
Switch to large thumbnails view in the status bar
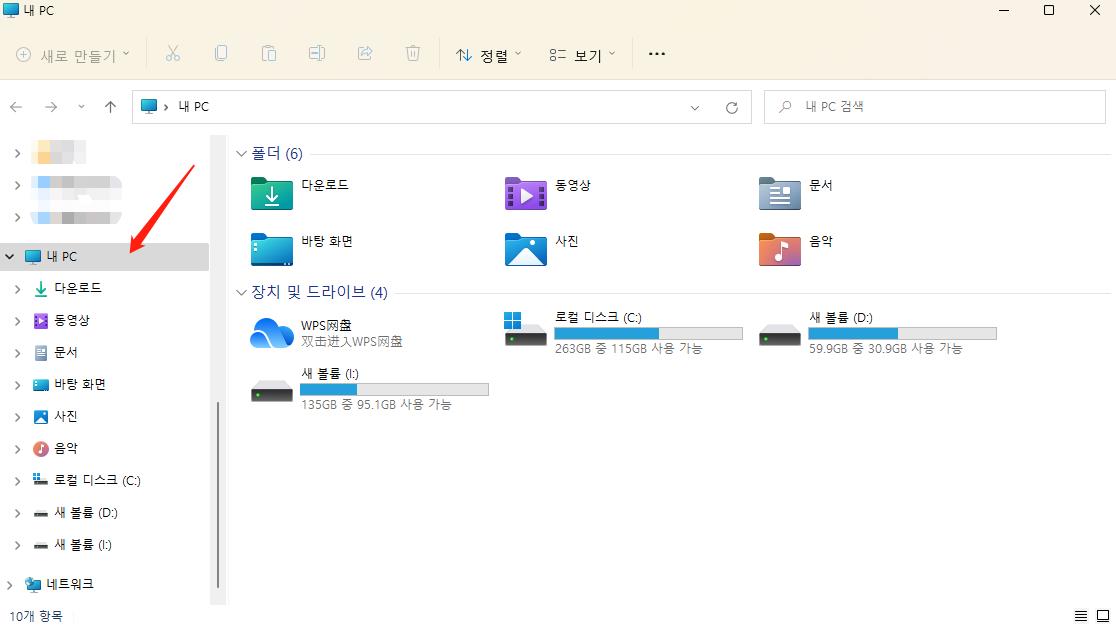point(1101,615)
